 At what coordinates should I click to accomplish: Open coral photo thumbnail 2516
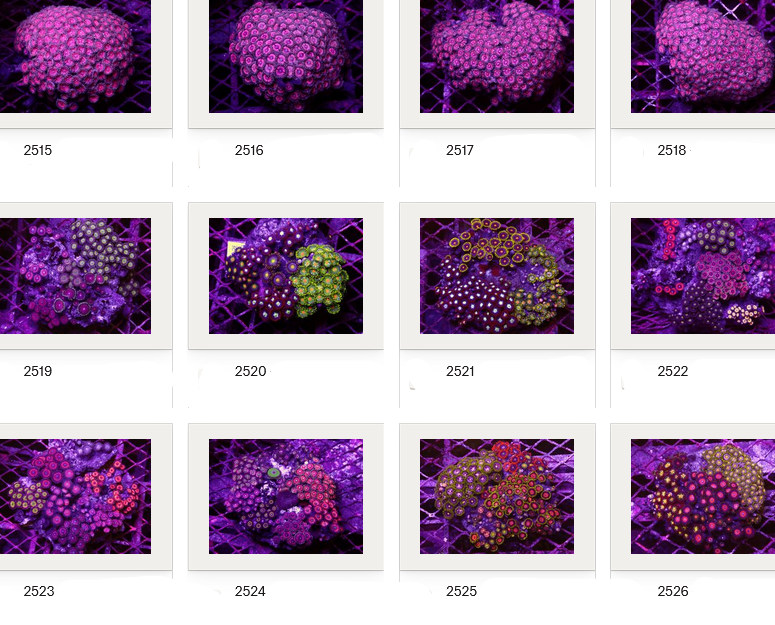(286, 56)
